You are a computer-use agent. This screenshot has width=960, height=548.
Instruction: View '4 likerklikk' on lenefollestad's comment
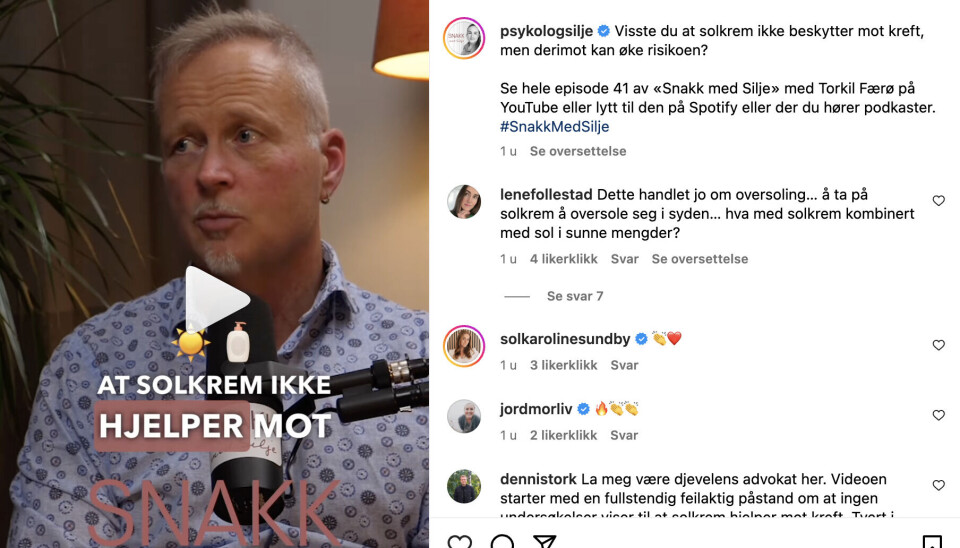(564, 259)
